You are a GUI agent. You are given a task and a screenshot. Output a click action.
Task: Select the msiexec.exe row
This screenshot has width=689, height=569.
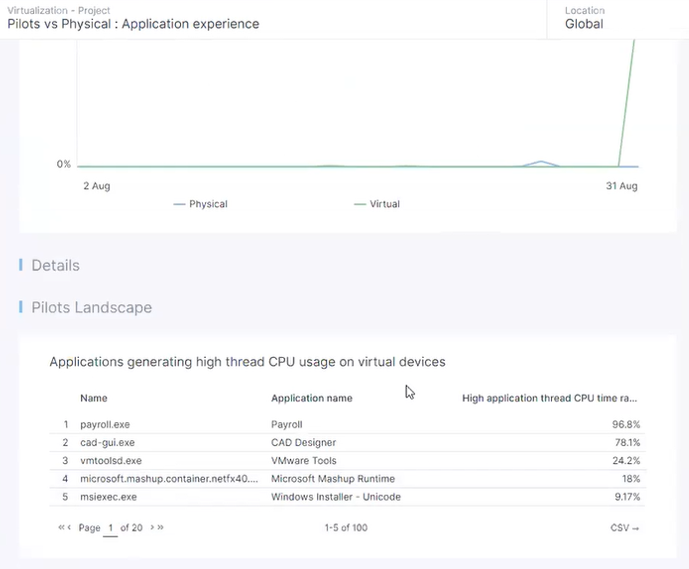(x=108, y=496)
